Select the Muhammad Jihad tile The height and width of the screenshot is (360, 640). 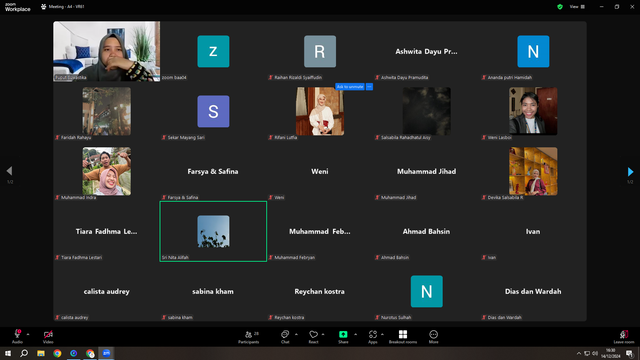(427, 171)
